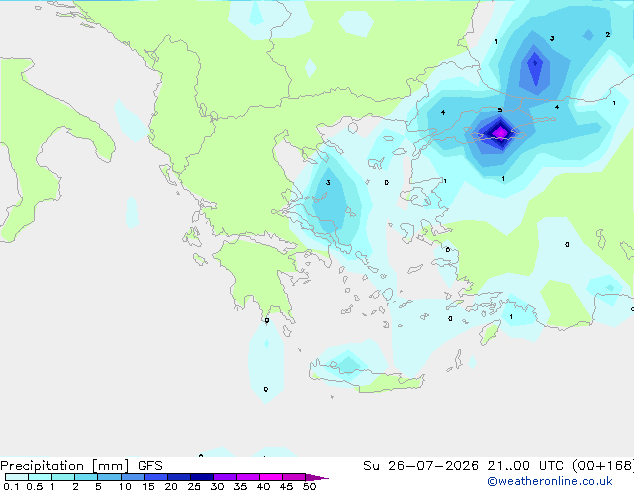Click the '40' legend label

coord(263,486)
